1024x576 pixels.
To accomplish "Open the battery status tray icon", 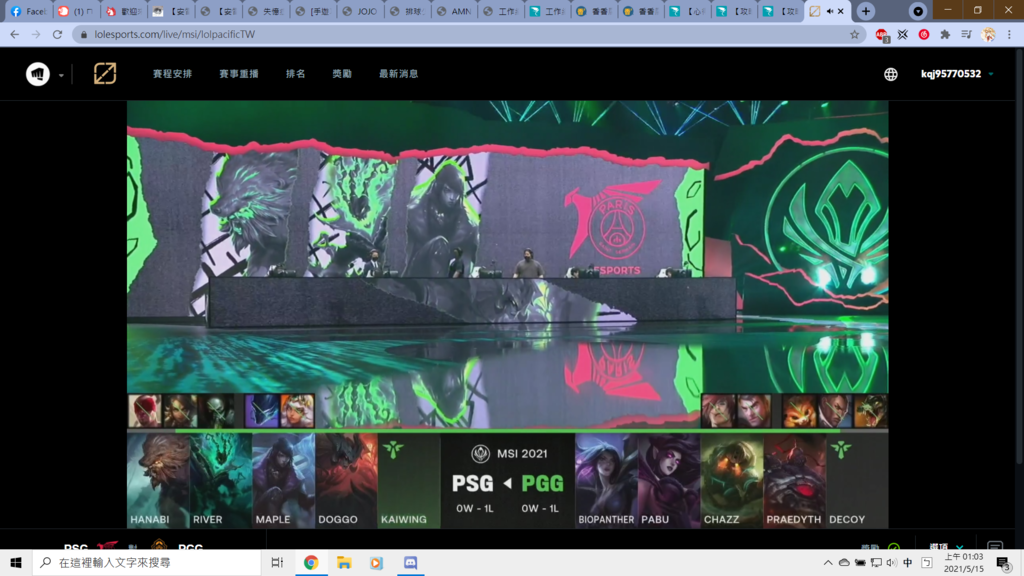I will pos(860,562).
